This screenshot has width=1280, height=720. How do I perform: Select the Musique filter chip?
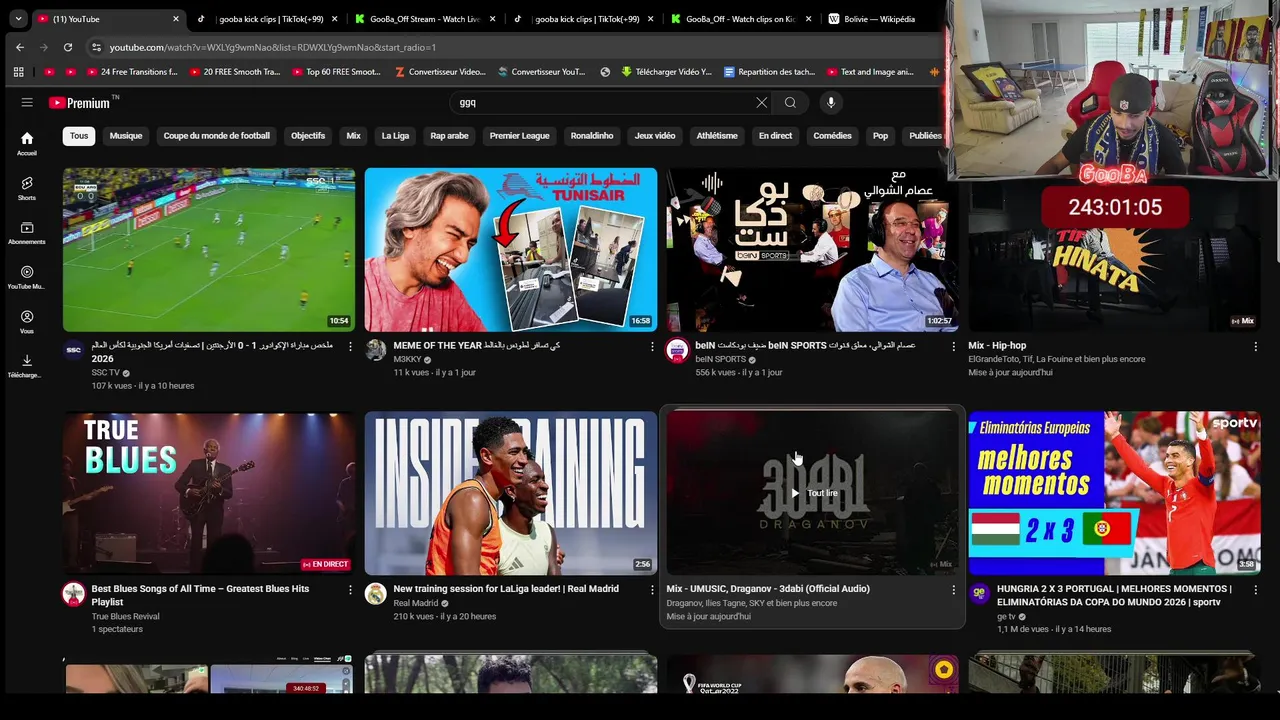pos(126,136)
